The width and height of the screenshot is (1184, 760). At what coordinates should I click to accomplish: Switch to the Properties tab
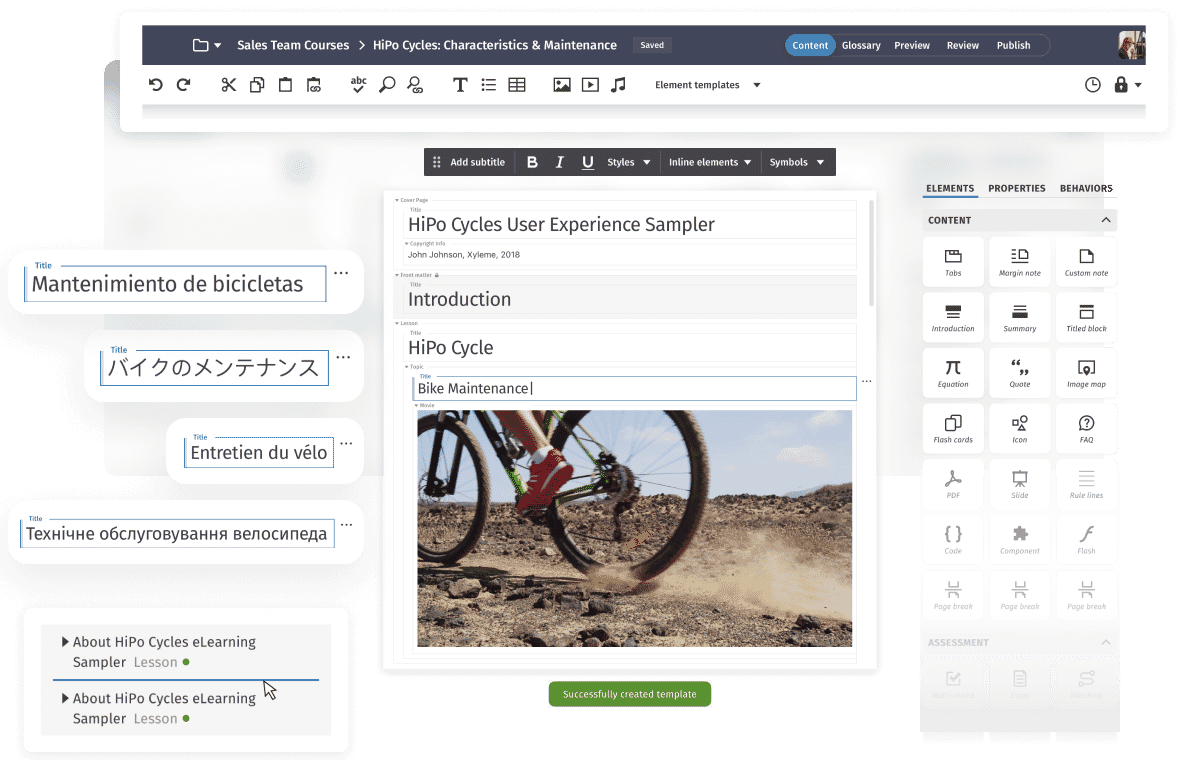click(1016, 188)
